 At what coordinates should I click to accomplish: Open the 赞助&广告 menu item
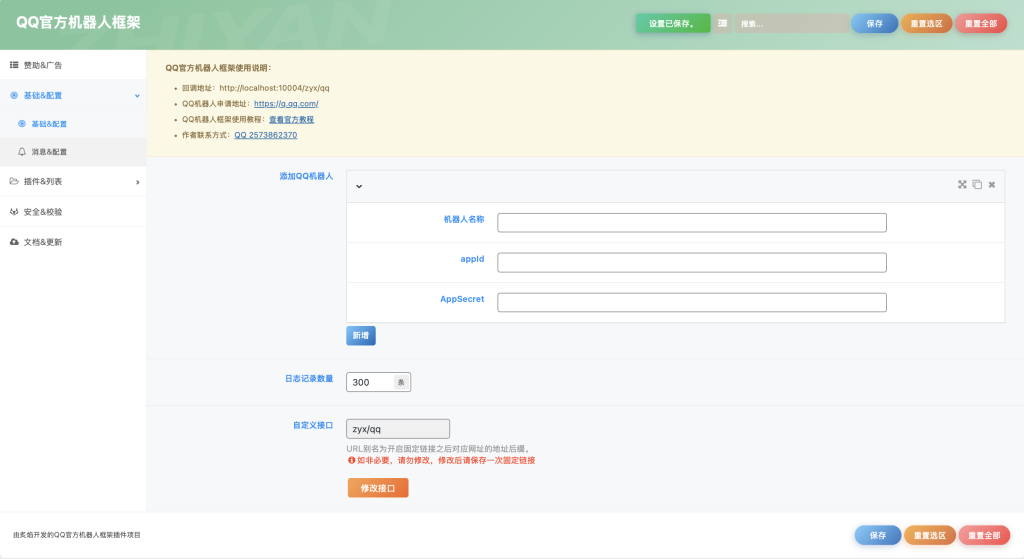pyautogui.click(x=73, y=65)
